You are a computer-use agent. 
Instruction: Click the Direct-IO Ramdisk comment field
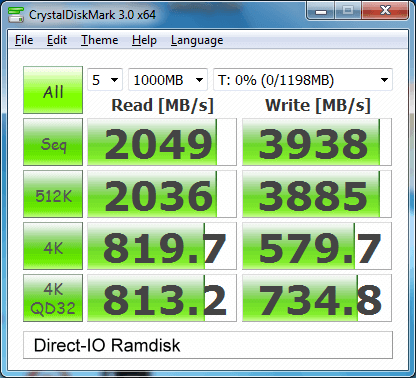(x=208, y=345)
